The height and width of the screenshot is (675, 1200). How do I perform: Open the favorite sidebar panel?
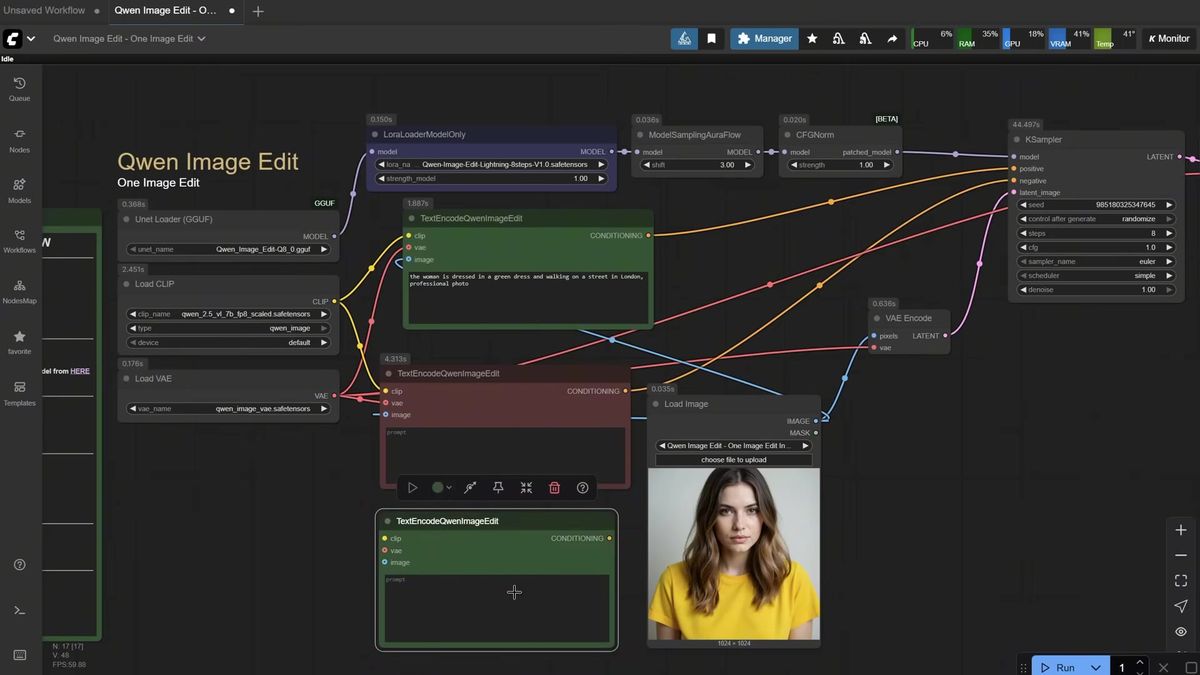(20, 342)
